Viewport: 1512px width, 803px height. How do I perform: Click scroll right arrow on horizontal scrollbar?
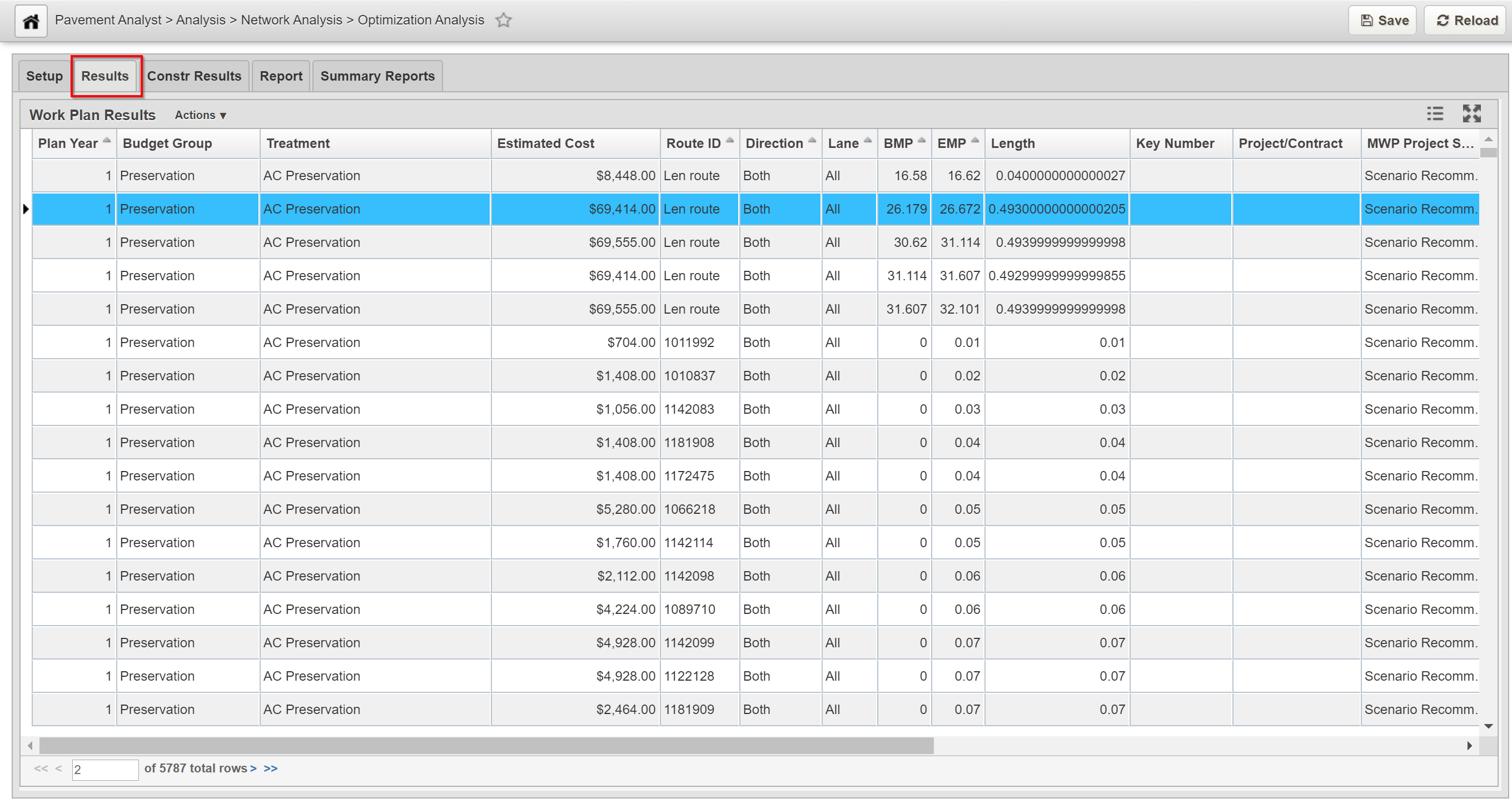(x=1469, y=746)
